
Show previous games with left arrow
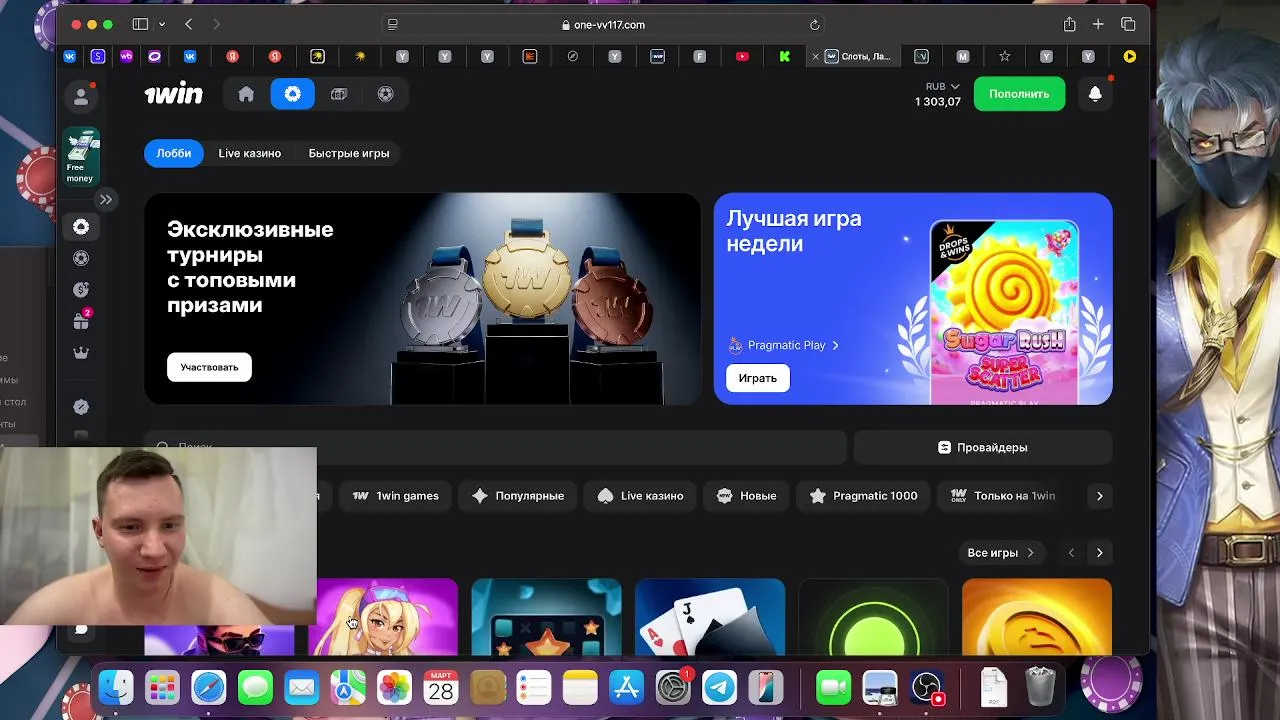pyautogui.click(x=1071, y=553)
